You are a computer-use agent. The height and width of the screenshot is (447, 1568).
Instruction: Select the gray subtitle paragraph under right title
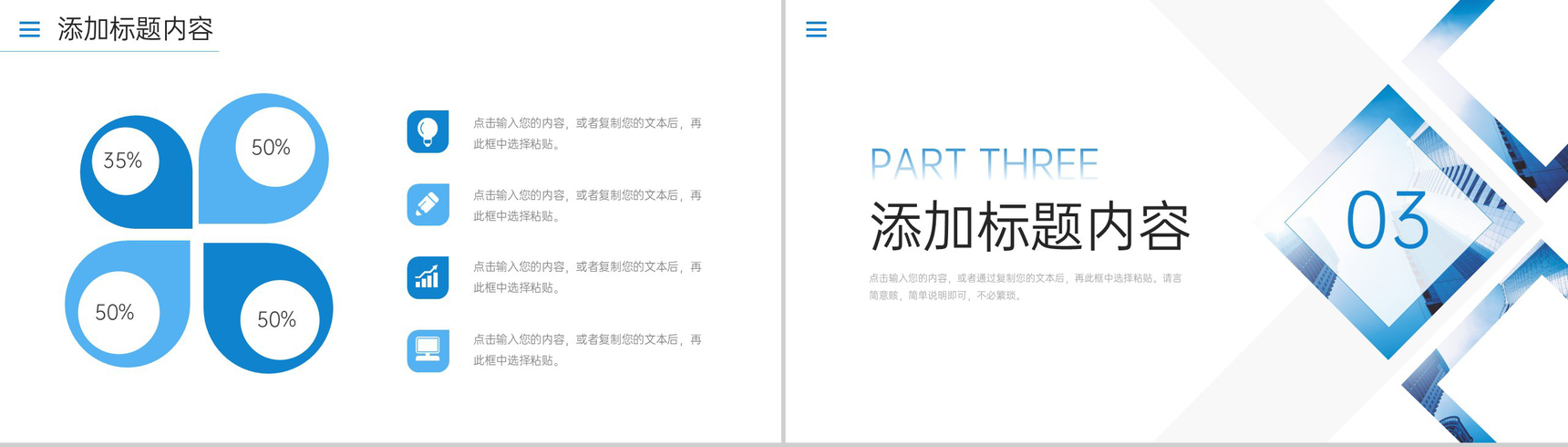coord(1026,286)
